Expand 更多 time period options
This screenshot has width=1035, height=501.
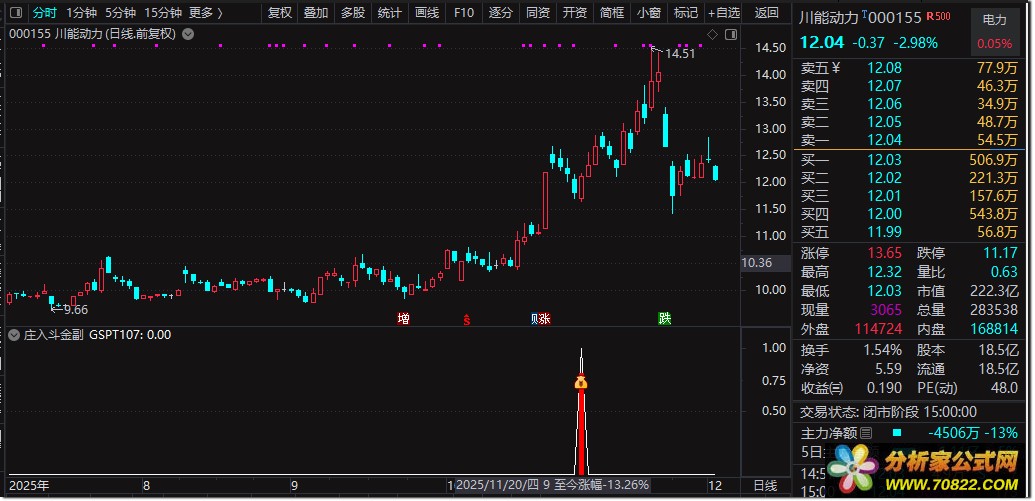click(x=206, y=13)
